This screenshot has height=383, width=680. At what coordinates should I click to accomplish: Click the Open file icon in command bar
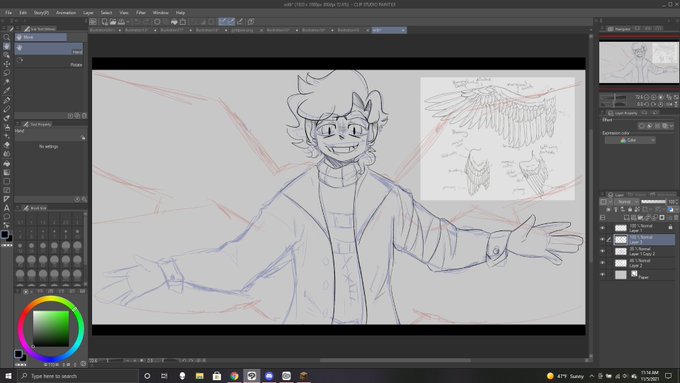pos(113,22)
